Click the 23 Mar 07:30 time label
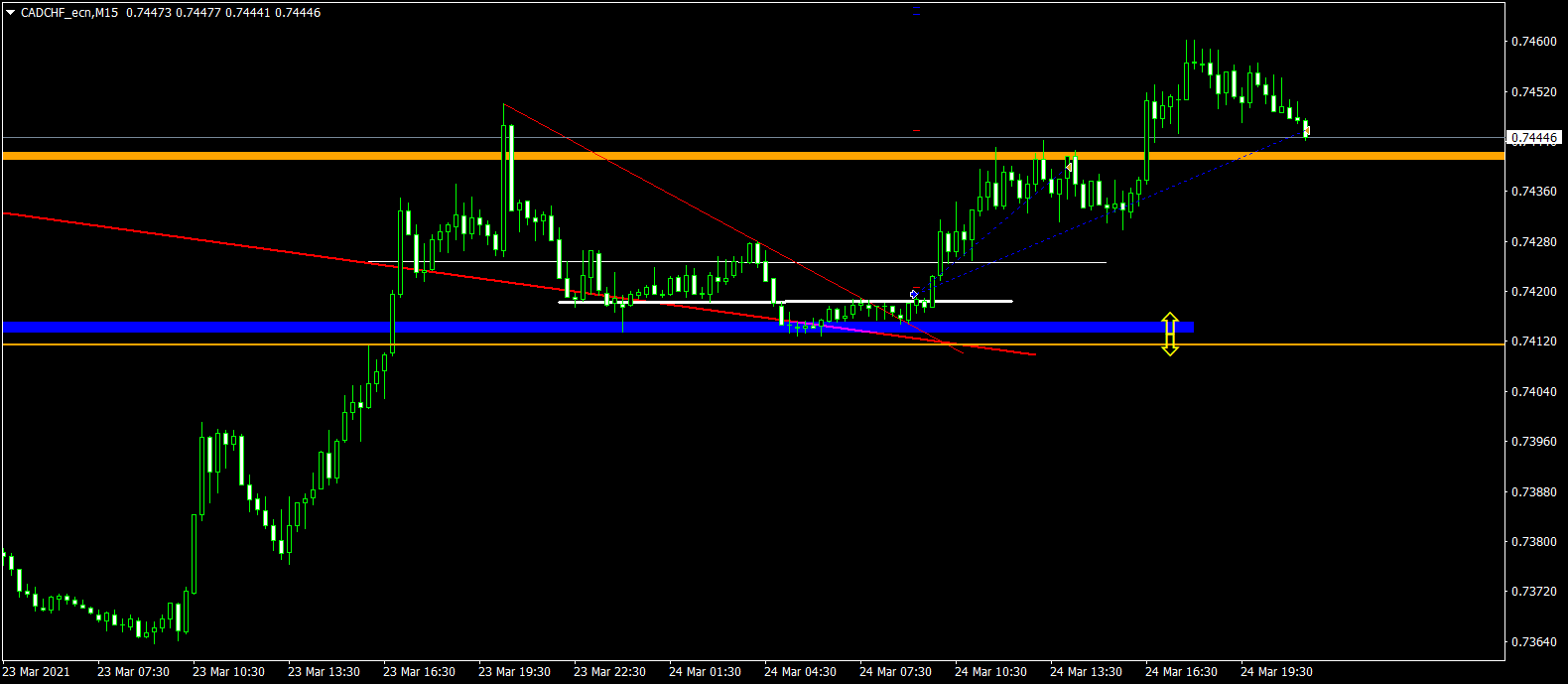This screenshot has width=1568, height=684. pos(134,672)
